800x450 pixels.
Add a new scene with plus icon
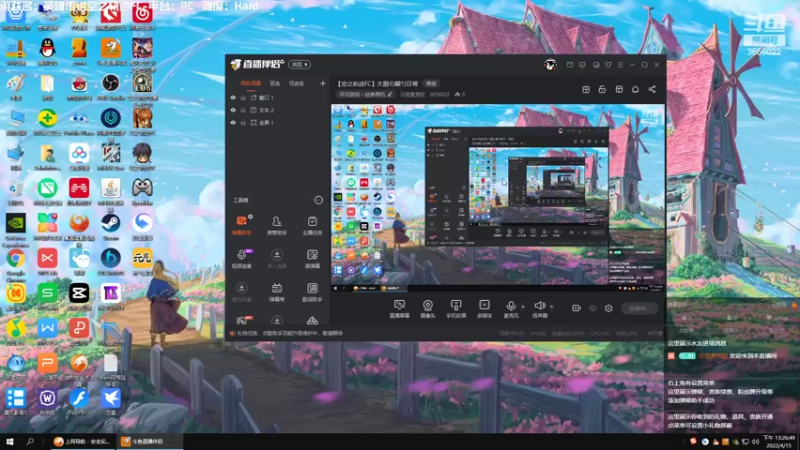pyautogui.click(x=322, y=83)
